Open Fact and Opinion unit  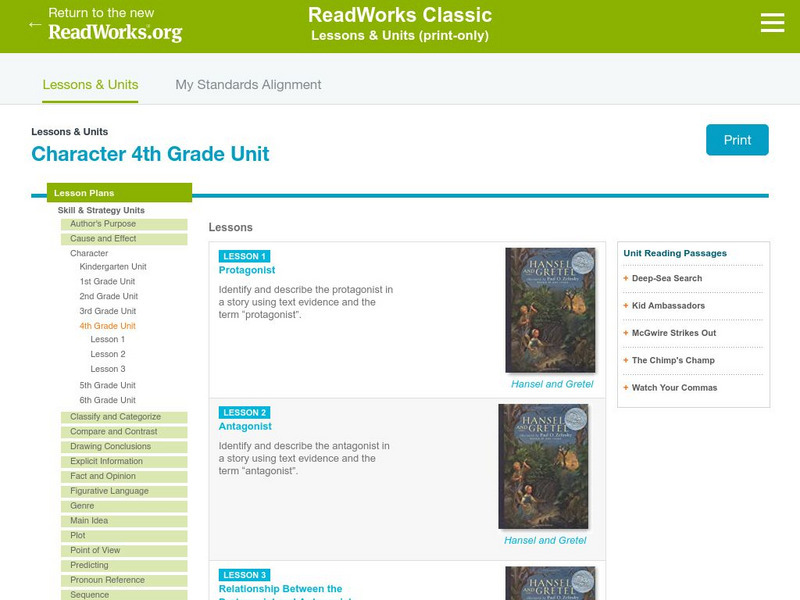(x=124, y=476)
